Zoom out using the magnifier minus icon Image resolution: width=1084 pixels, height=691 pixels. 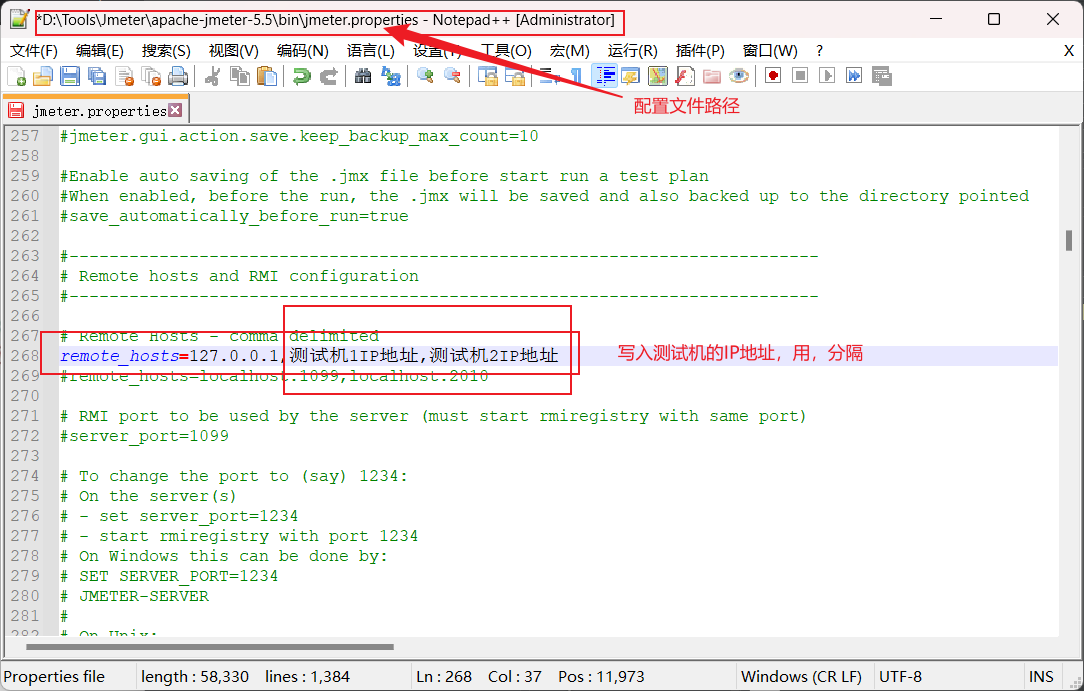[x=452, y=76]
